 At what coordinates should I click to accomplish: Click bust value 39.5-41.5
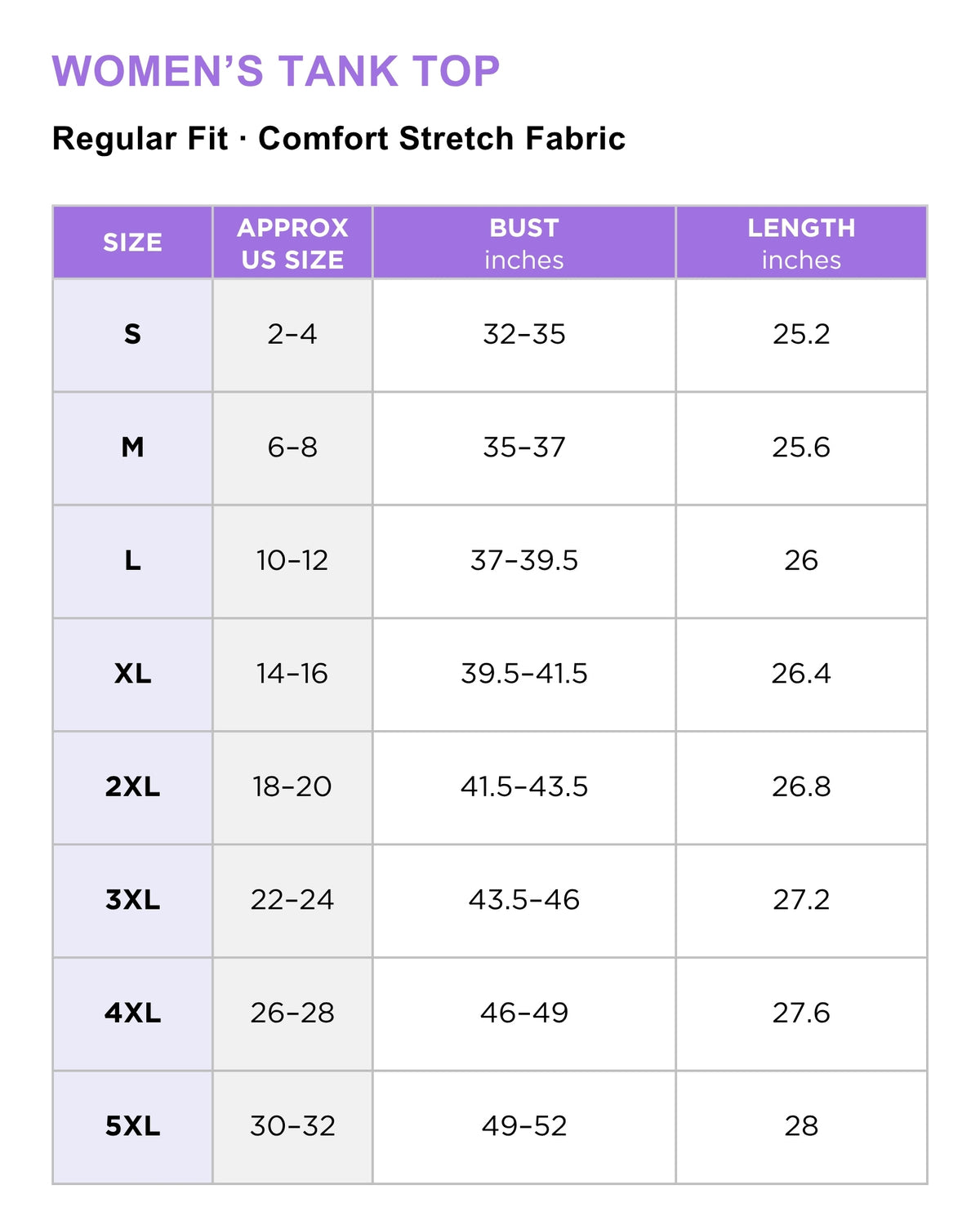(x=524, y=674)
